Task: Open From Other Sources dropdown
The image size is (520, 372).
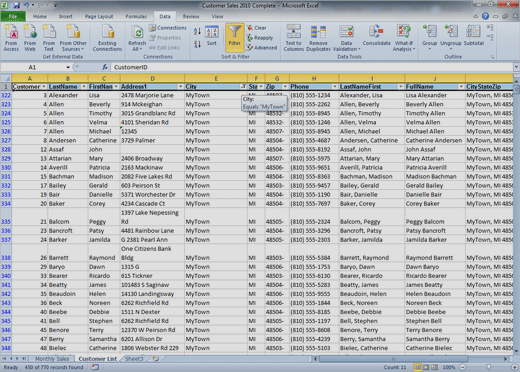Action: [73, 38]
